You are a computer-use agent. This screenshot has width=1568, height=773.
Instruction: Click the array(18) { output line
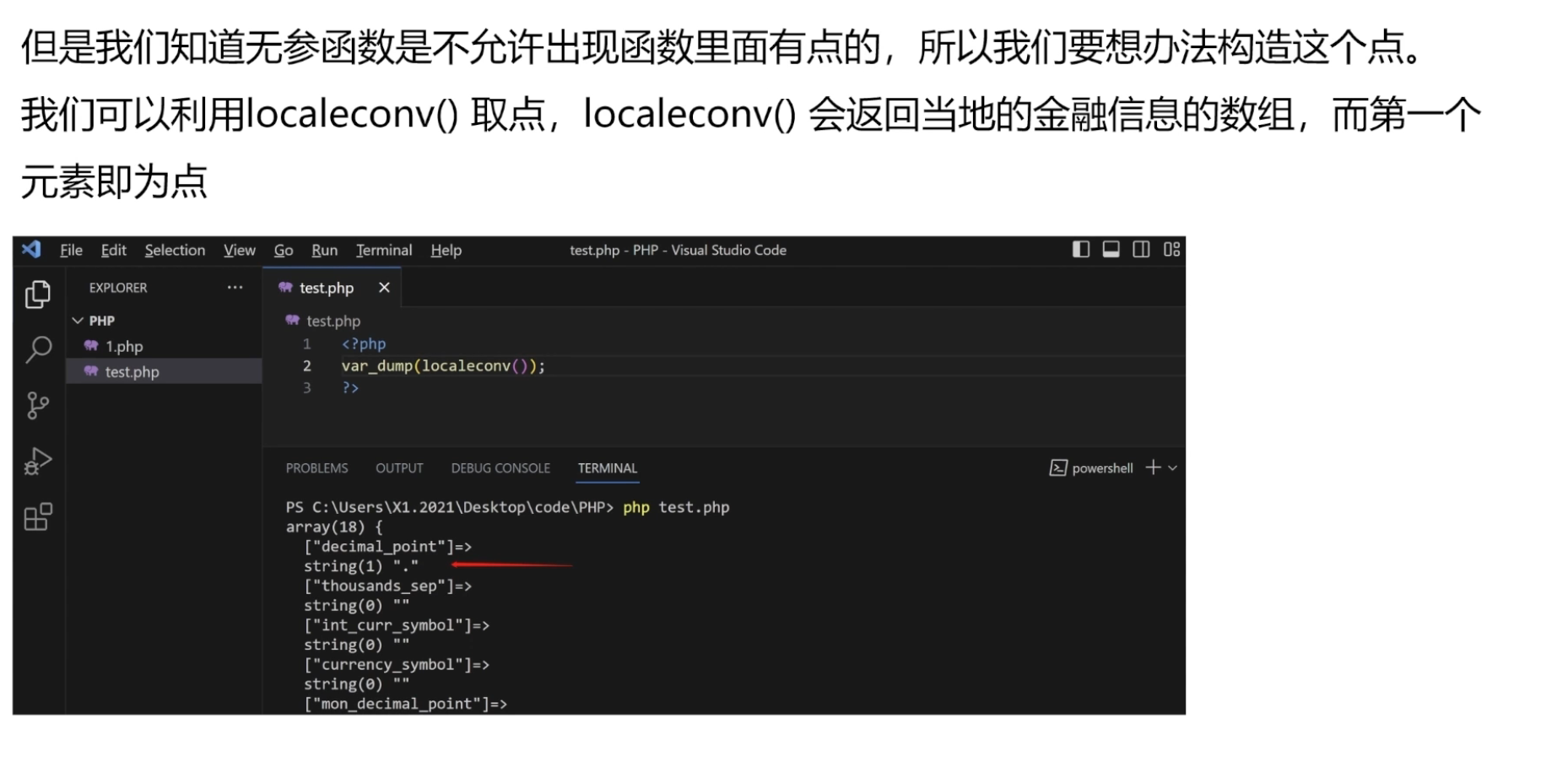pyautogui.click(x=334, y=527)
